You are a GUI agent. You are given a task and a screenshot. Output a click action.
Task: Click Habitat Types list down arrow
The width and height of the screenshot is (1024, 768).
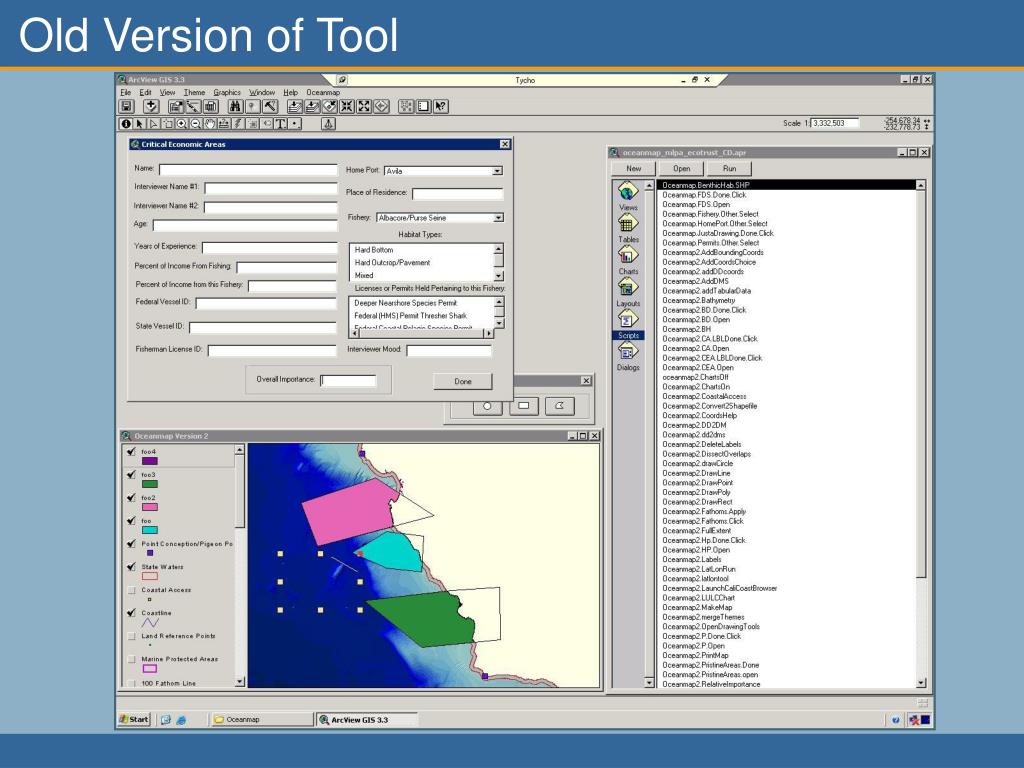pyautogui.click(x=499, y=276)
